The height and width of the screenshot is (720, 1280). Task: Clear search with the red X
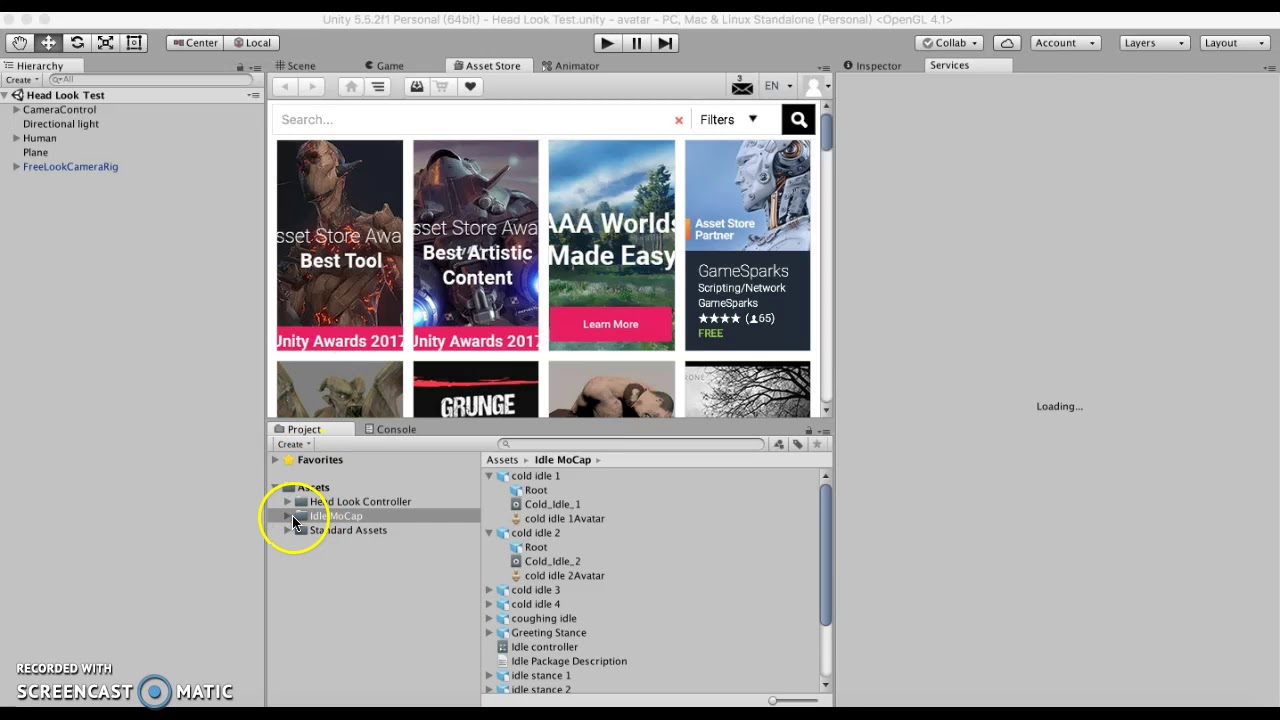coord(679,120)
